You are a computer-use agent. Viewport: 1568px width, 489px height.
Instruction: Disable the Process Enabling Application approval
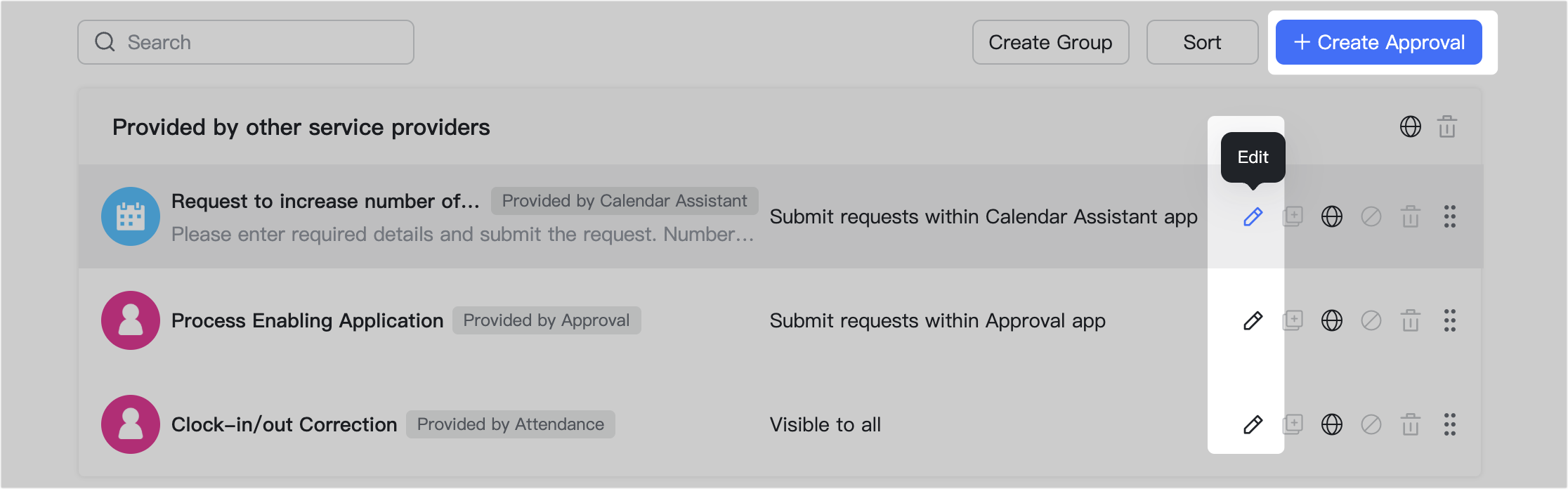tap(1371, 321)
